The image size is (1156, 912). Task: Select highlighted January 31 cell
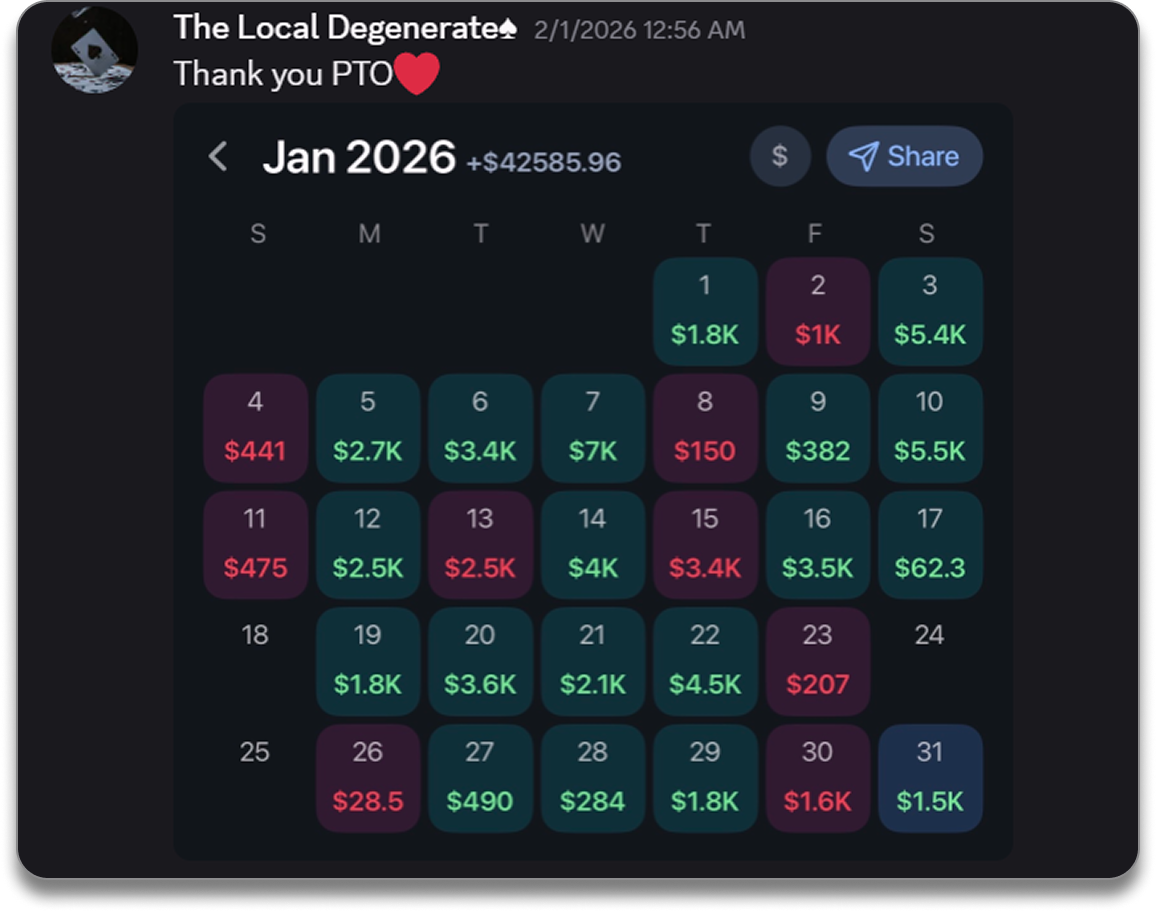929,777
